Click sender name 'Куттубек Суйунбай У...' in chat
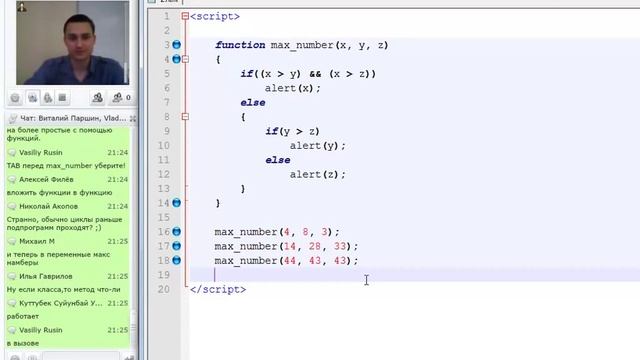 coord(60,303)
